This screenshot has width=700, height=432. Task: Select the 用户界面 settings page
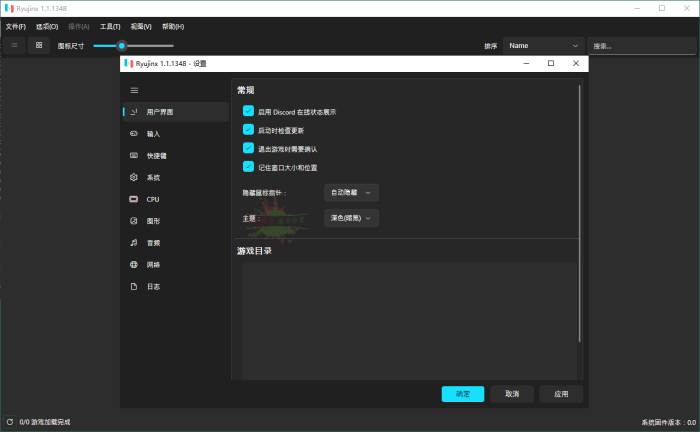[175, 112]
